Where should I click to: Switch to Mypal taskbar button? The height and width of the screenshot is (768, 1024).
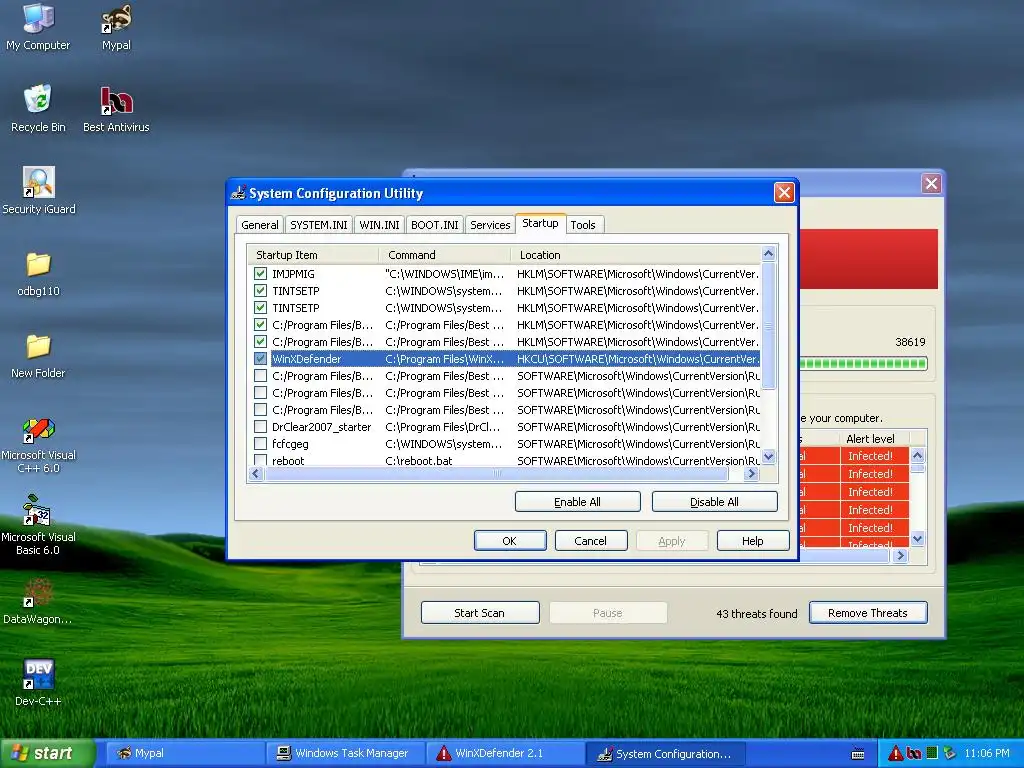coord(184,753)
